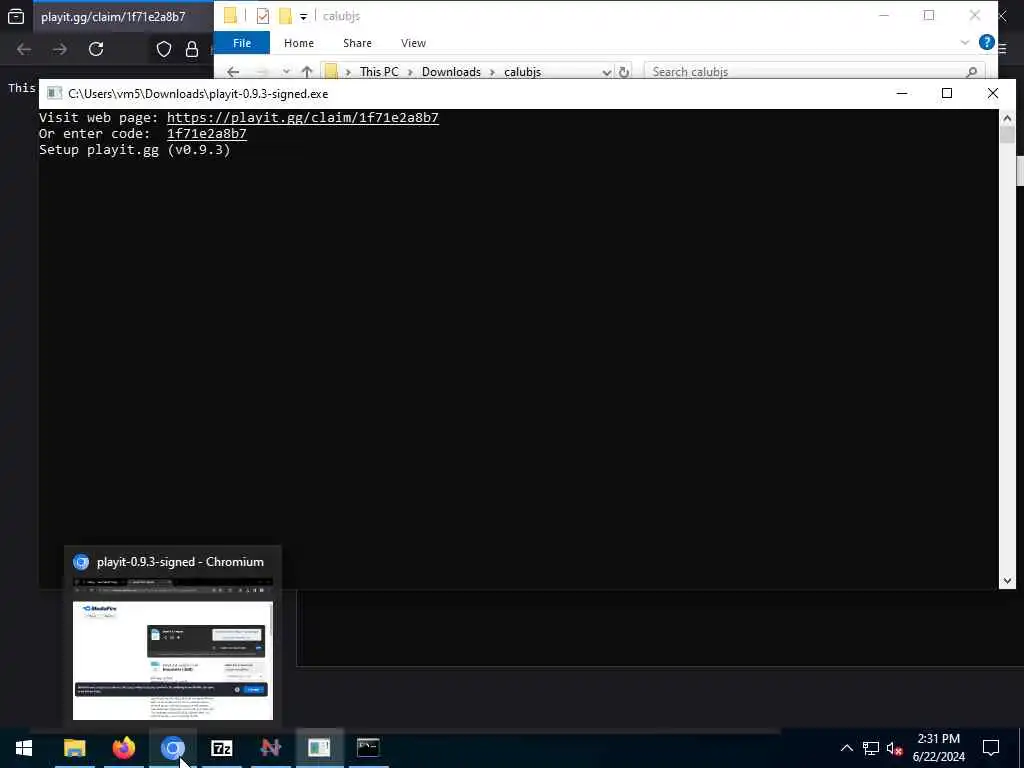Select Downloads in the breadcrumb path
Screen dimensions: 1024x768
click(451, 72)
